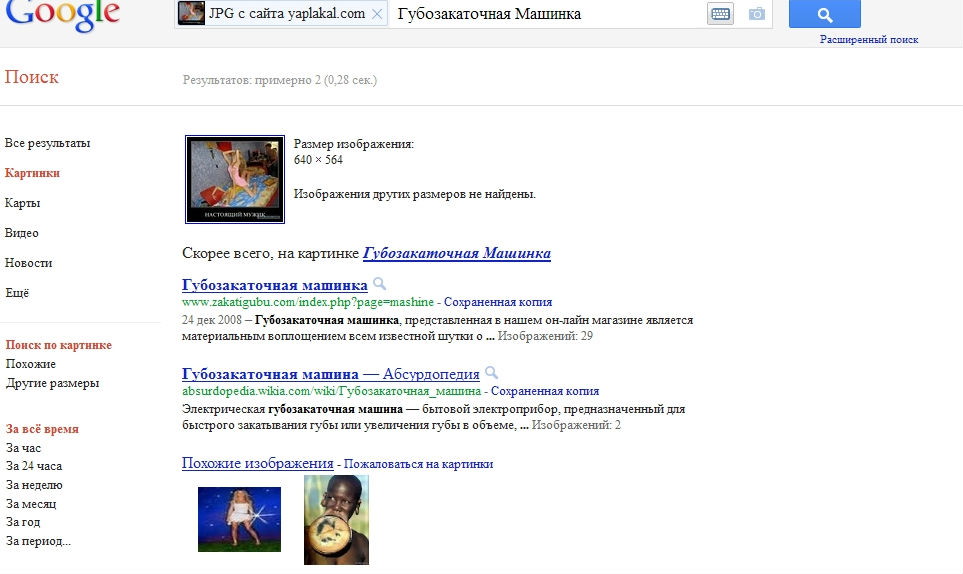This screenshot has height=574, width=963.
Task: Click the camera search-by-image icon
Action: pyautogui.click(x=757, y=14)
